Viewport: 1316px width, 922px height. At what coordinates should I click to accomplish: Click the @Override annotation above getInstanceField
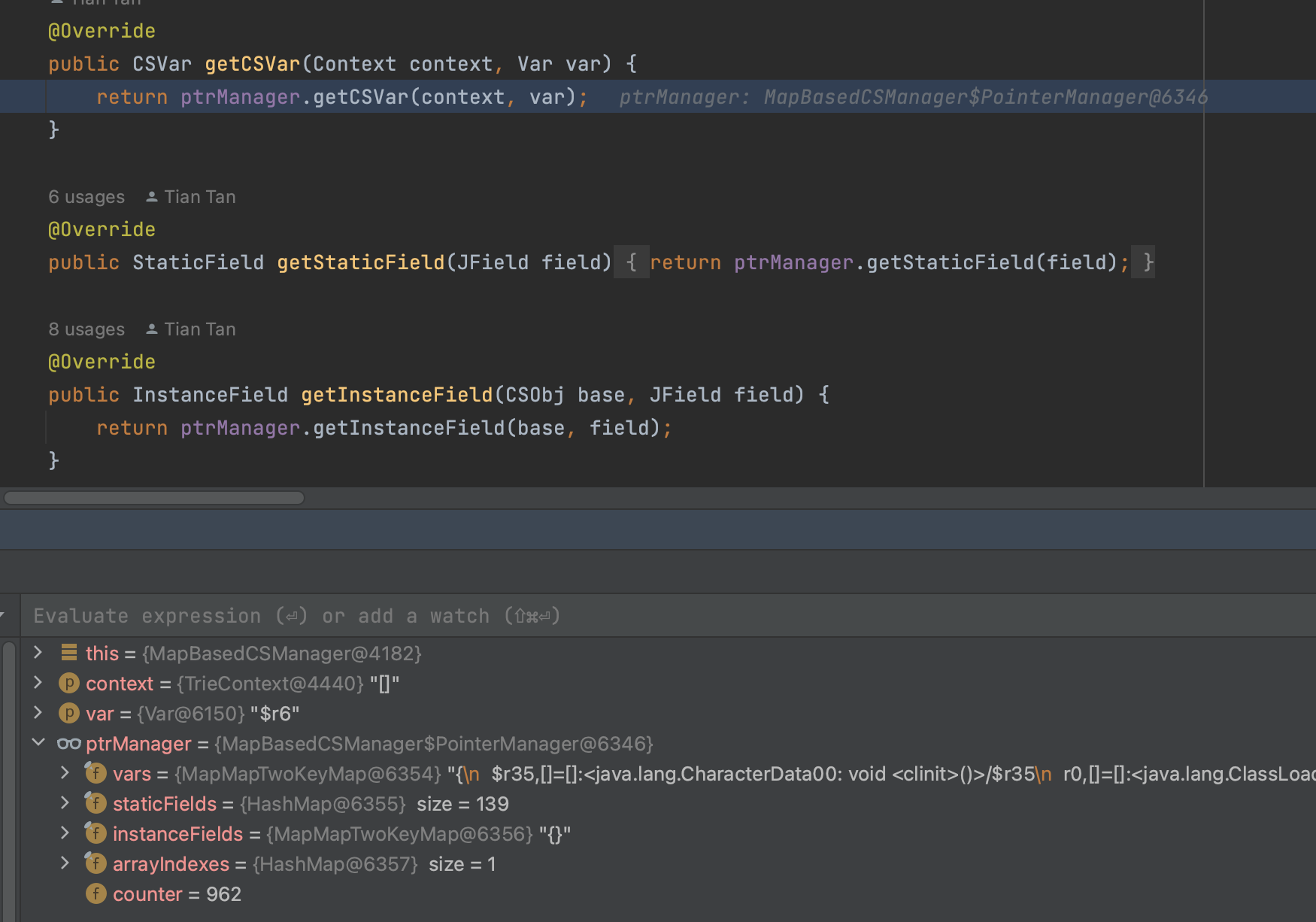pos(102,362)
